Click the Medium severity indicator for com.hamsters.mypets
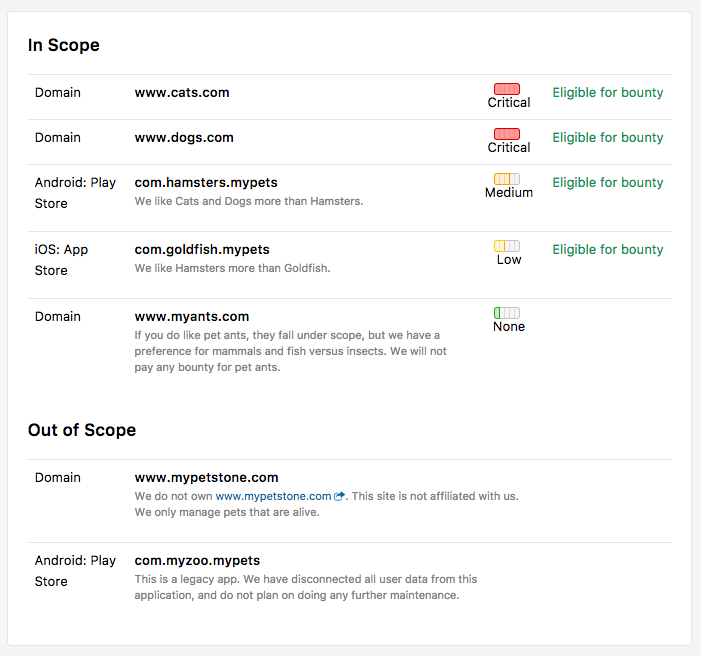Image resolution: width=701 pixels, height=656 pixels. pyautogui.click(x=507, y=180)
